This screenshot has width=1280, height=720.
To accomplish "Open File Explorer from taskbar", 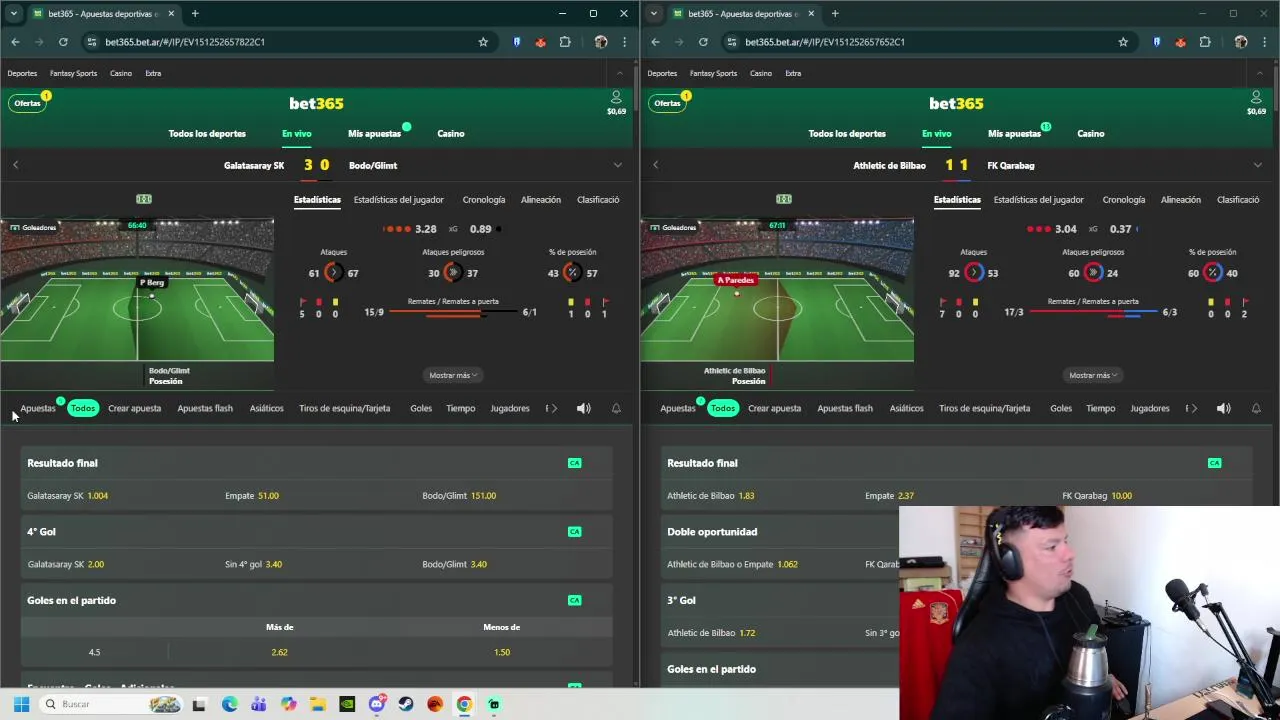I will click(318, 704).
